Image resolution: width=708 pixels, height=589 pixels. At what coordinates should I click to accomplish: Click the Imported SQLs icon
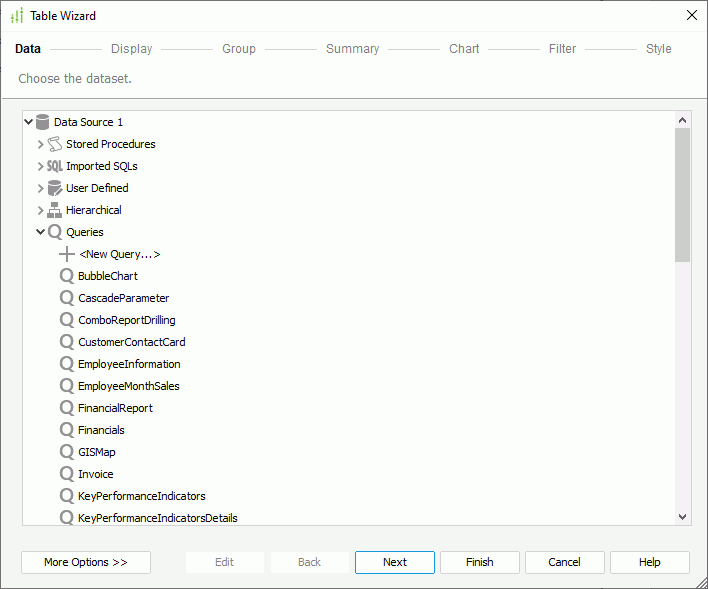(55, 166)
